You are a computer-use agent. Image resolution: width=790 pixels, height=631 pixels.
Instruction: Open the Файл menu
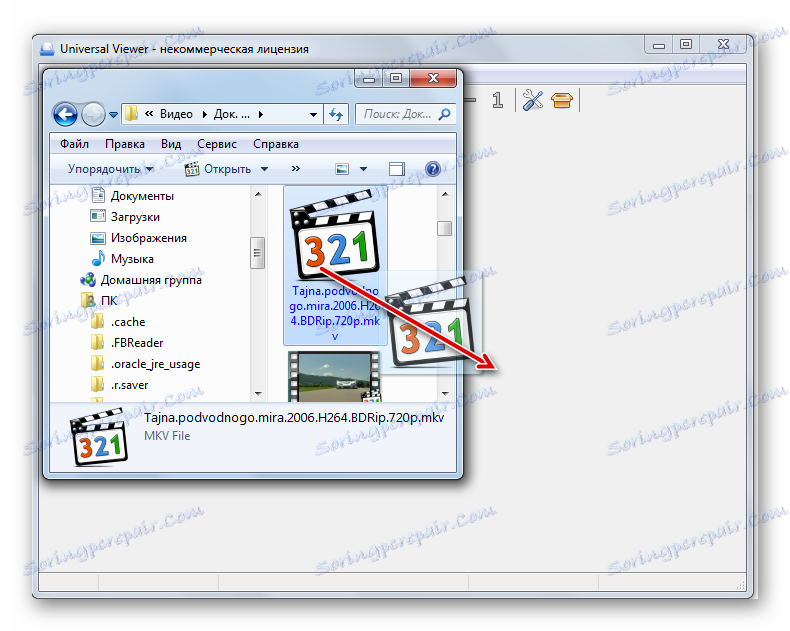coord(74,144)
